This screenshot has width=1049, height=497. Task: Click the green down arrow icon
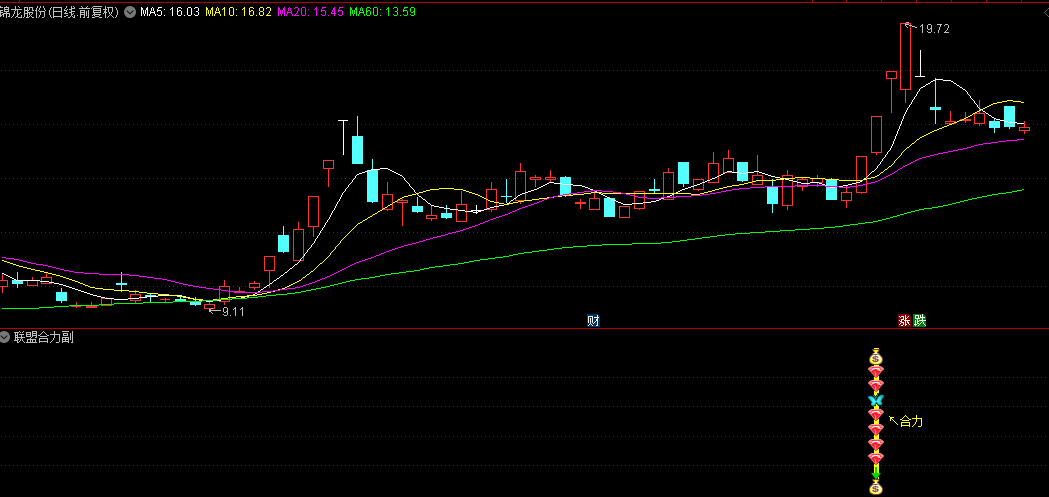(876, 472)
